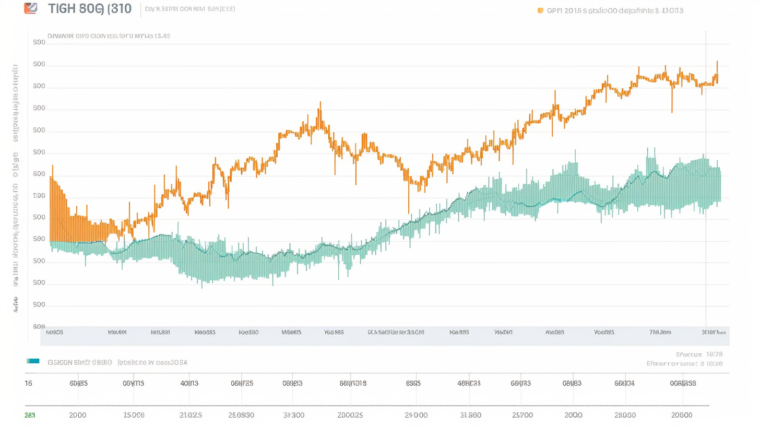Click the orange legend marker in the header

pyautogui.click(x=540, y=11)
